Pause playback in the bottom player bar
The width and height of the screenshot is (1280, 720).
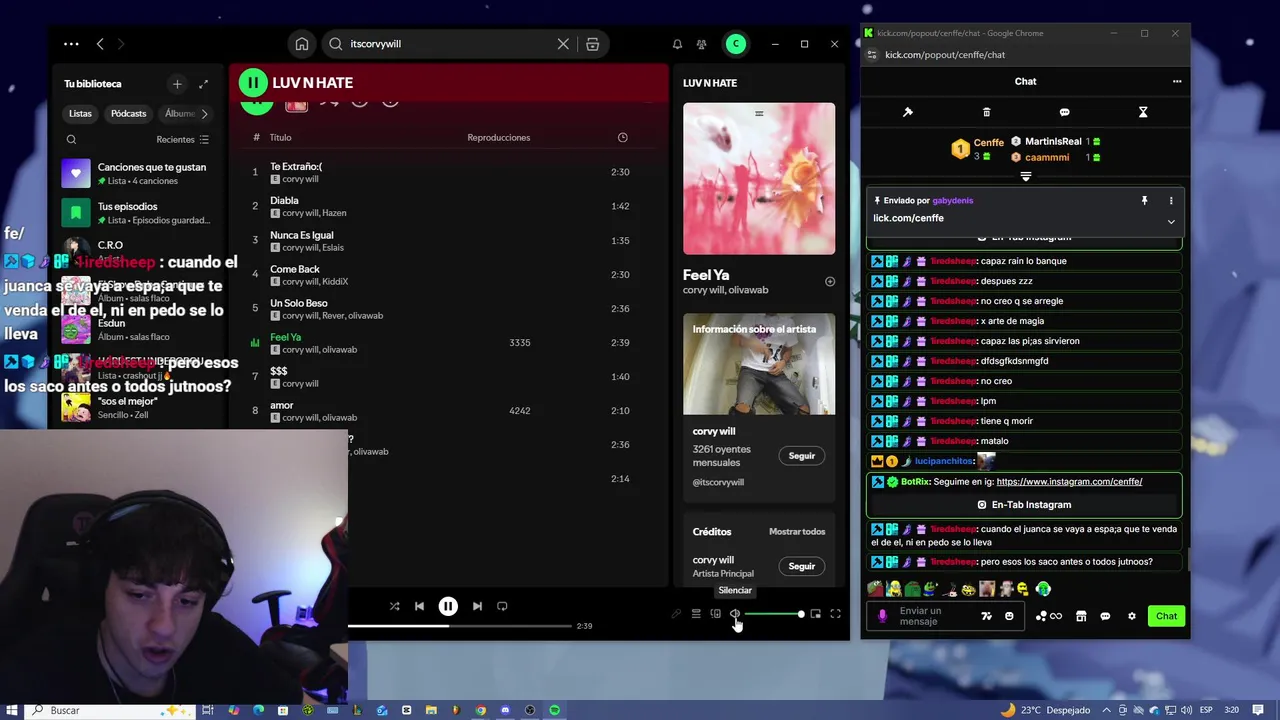click(x=448, y=606)
